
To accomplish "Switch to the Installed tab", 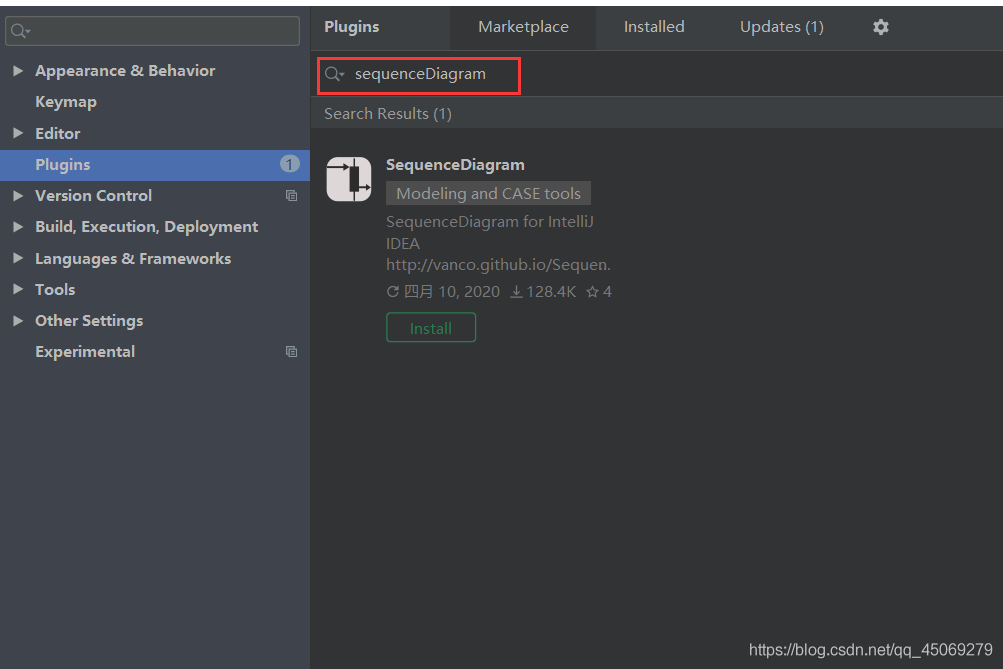I will pos(654,27).
